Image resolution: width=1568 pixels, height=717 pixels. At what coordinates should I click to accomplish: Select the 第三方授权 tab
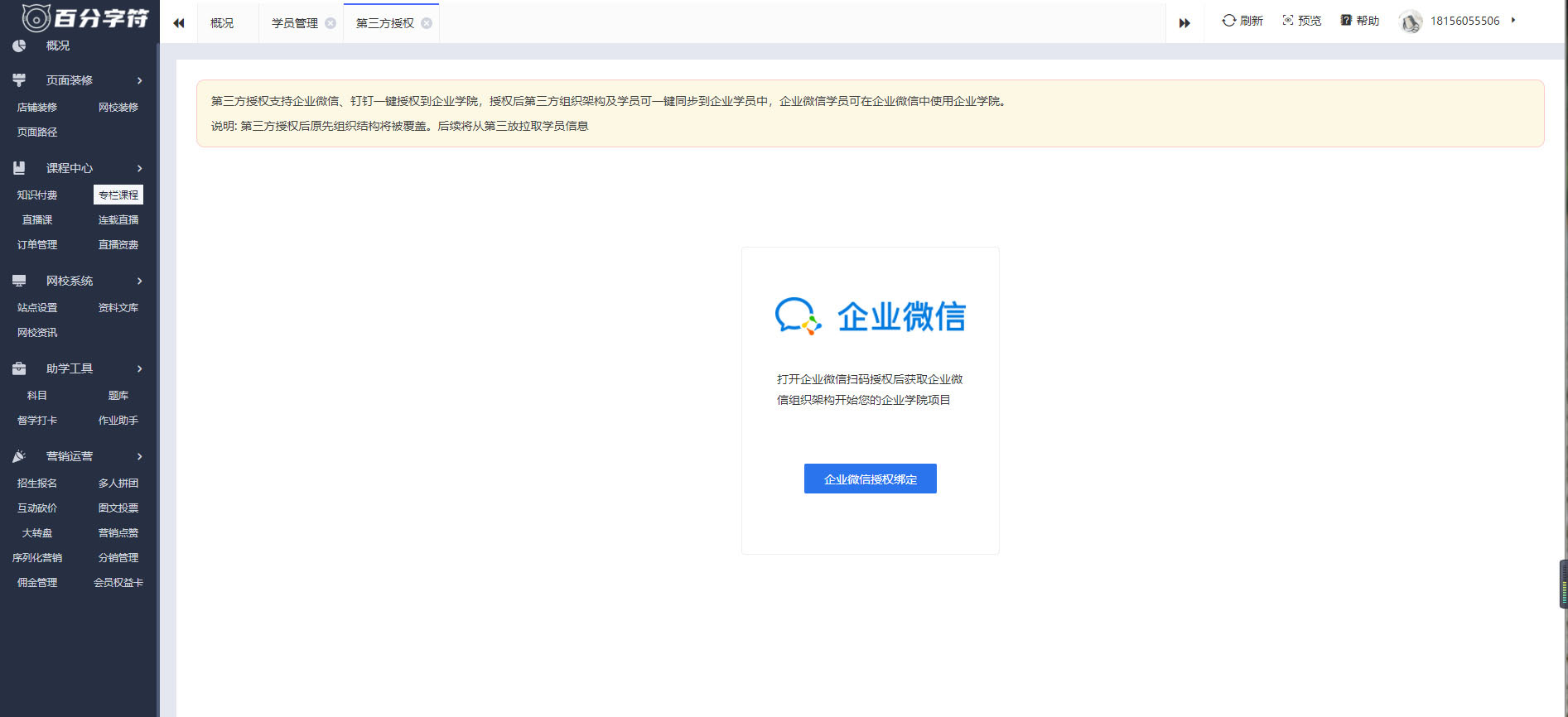click(x=385, y=23)
